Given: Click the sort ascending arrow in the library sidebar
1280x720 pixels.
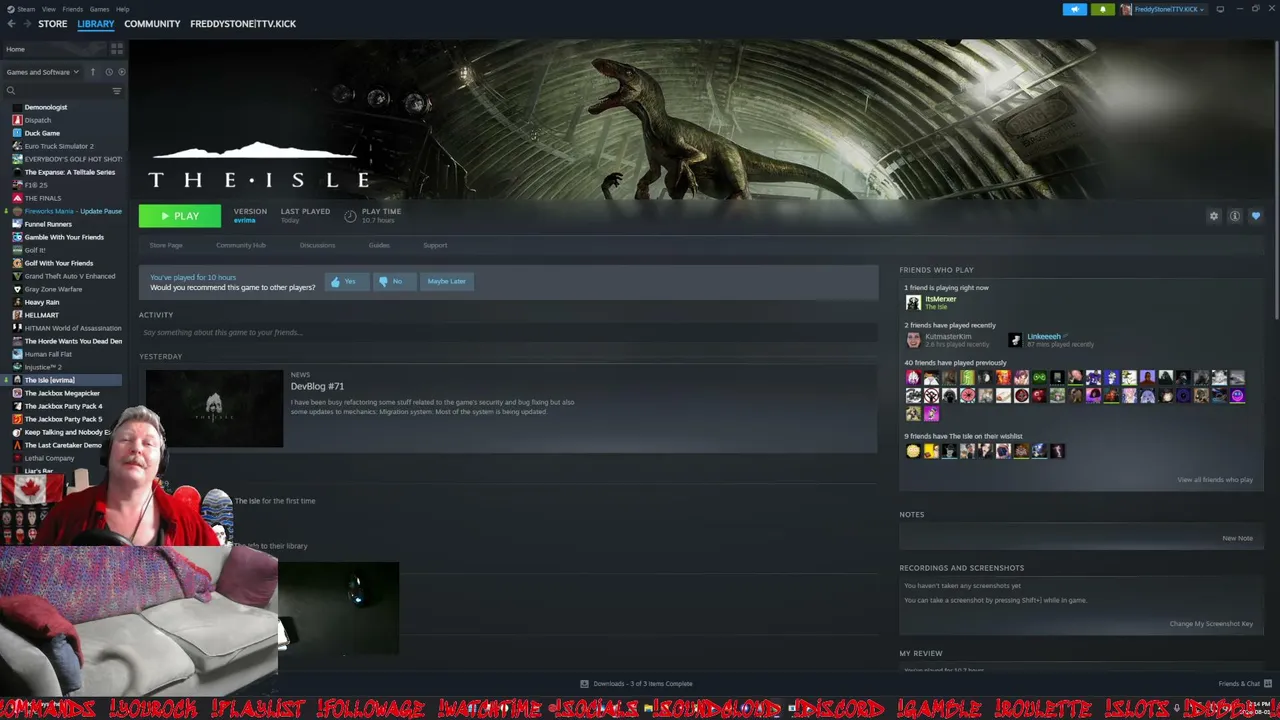Looking at the screenshot, I should 92,72.
